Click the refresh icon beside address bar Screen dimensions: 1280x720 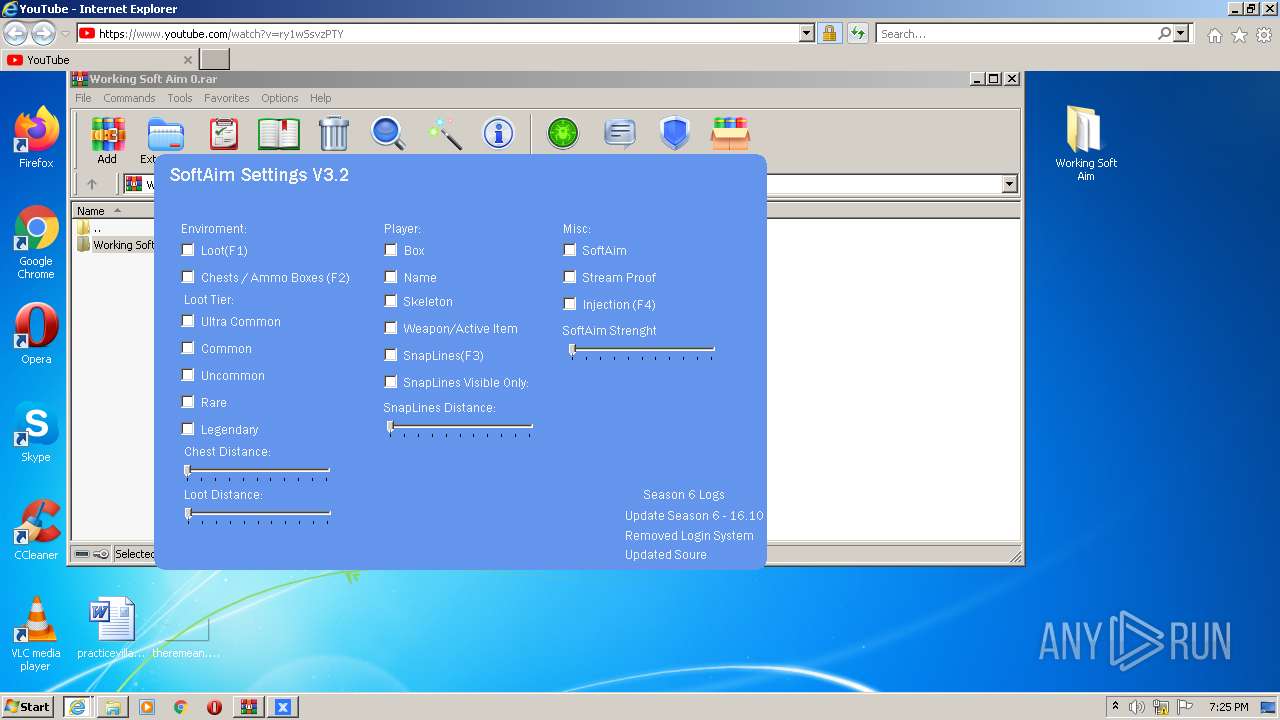857,34
